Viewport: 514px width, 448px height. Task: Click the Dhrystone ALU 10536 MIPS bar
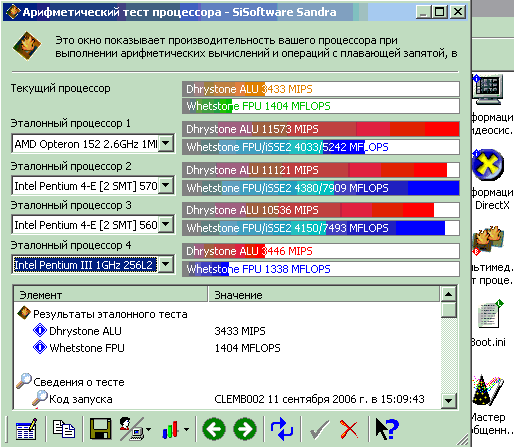(x=321, y=210)
